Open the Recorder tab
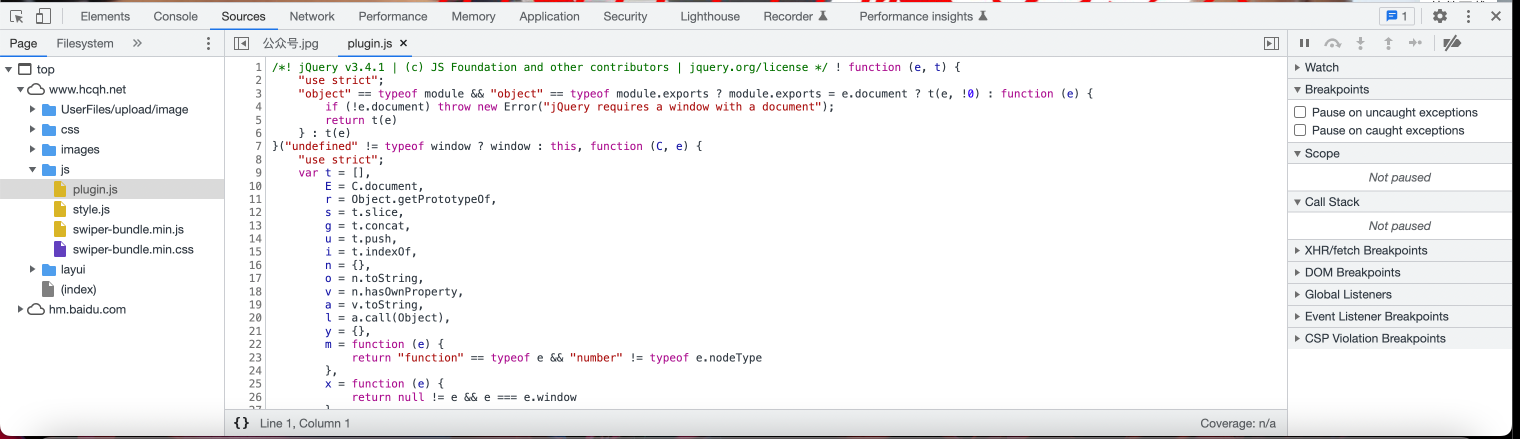 tap(795, 16)
